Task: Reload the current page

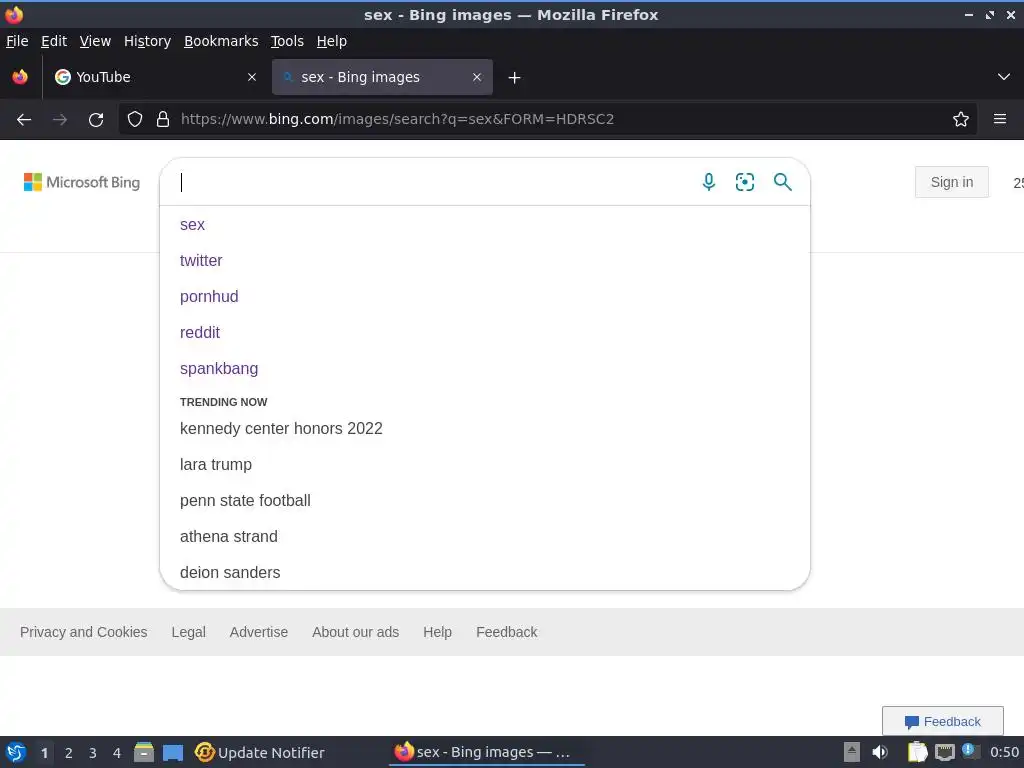Action: tap(96, 120)
